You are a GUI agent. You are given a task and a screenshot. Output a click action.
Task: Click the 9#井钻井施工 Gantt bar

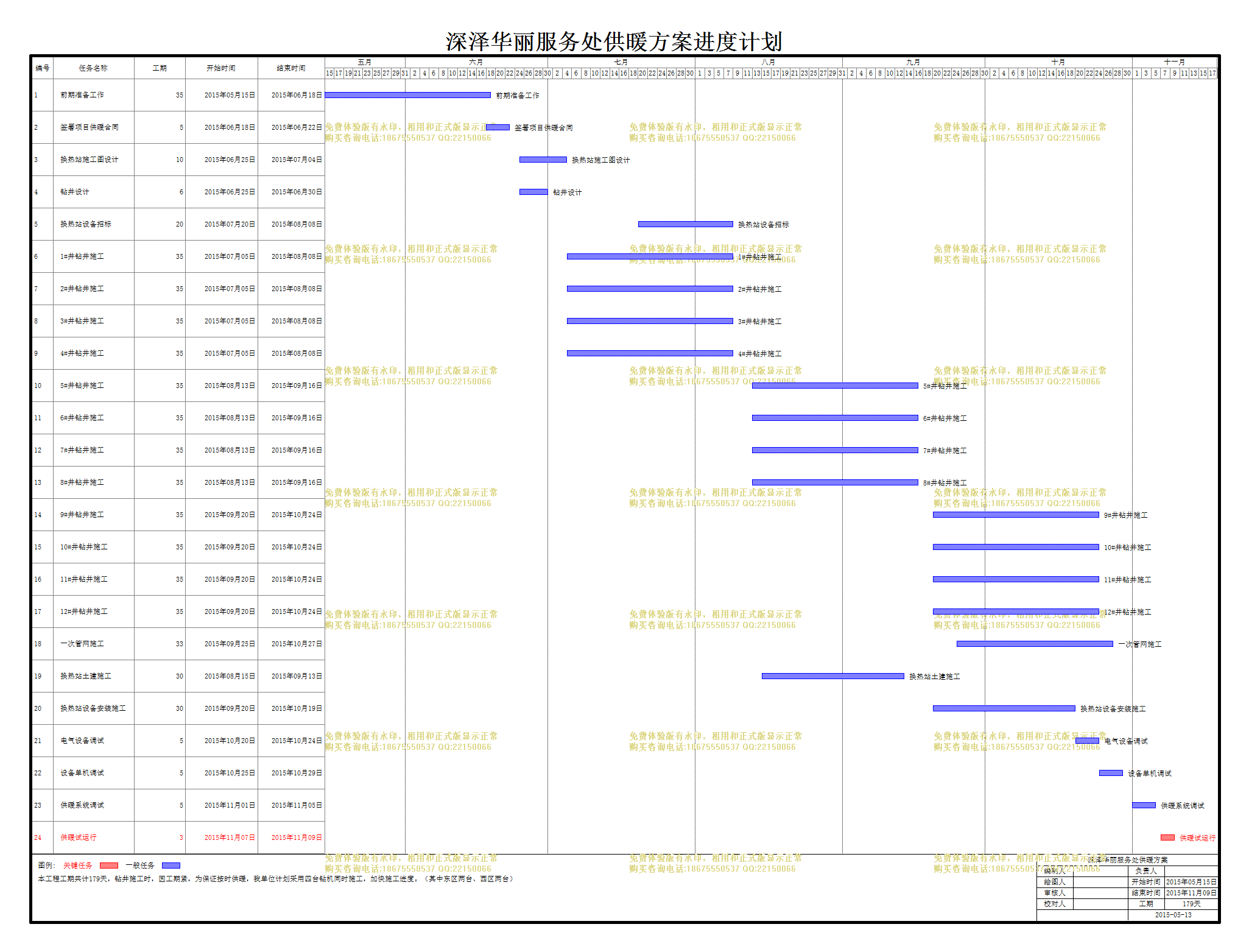(1016, 515)
